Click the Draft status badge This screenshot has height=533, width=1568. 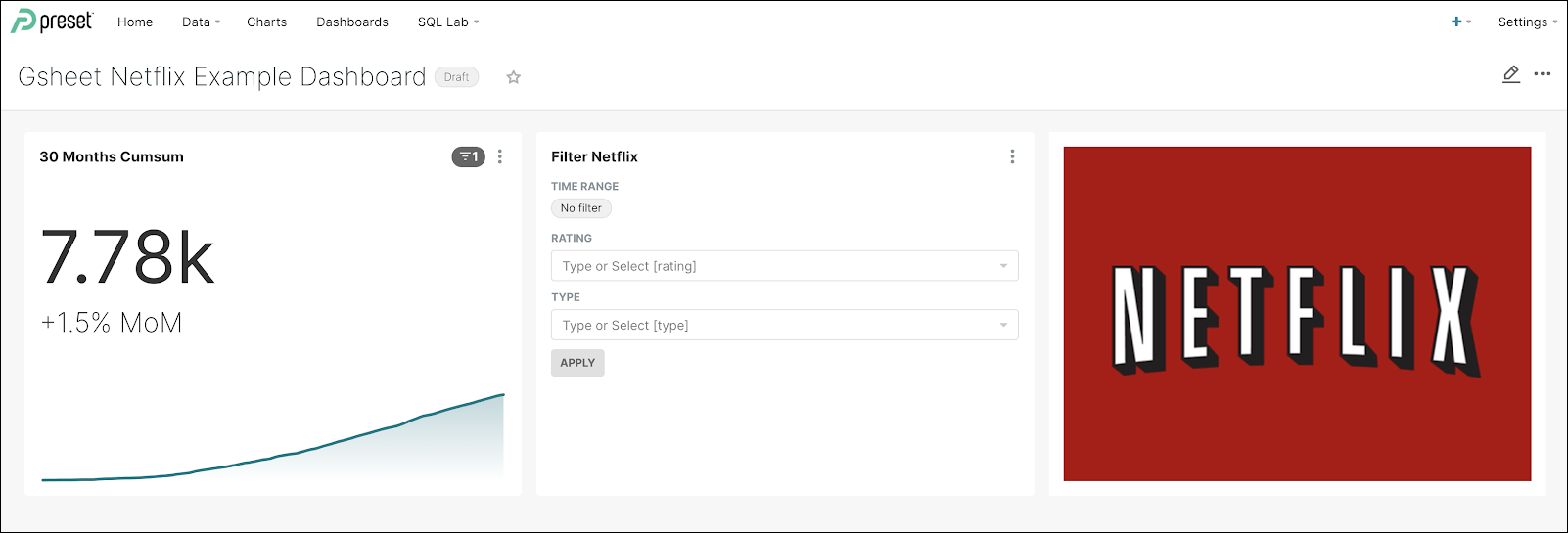pos(456,77)
